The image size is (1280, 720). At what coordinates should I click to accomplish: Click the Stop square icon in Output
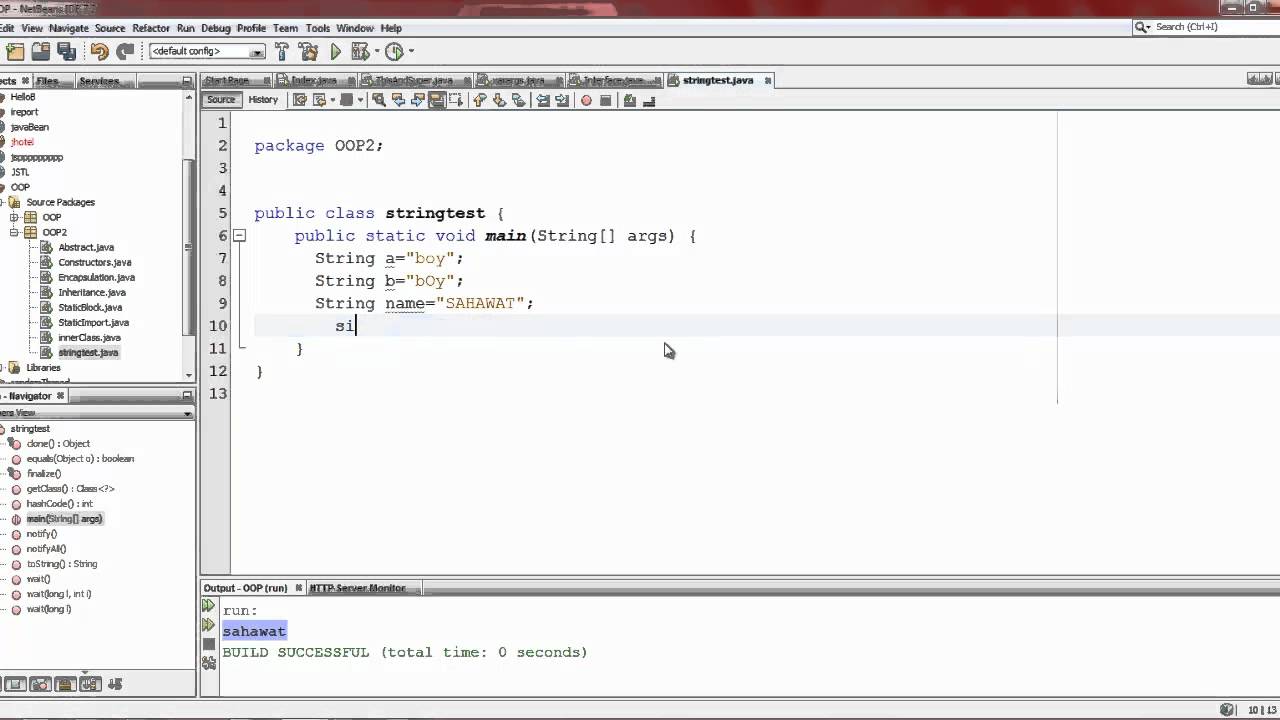point(208,644)
